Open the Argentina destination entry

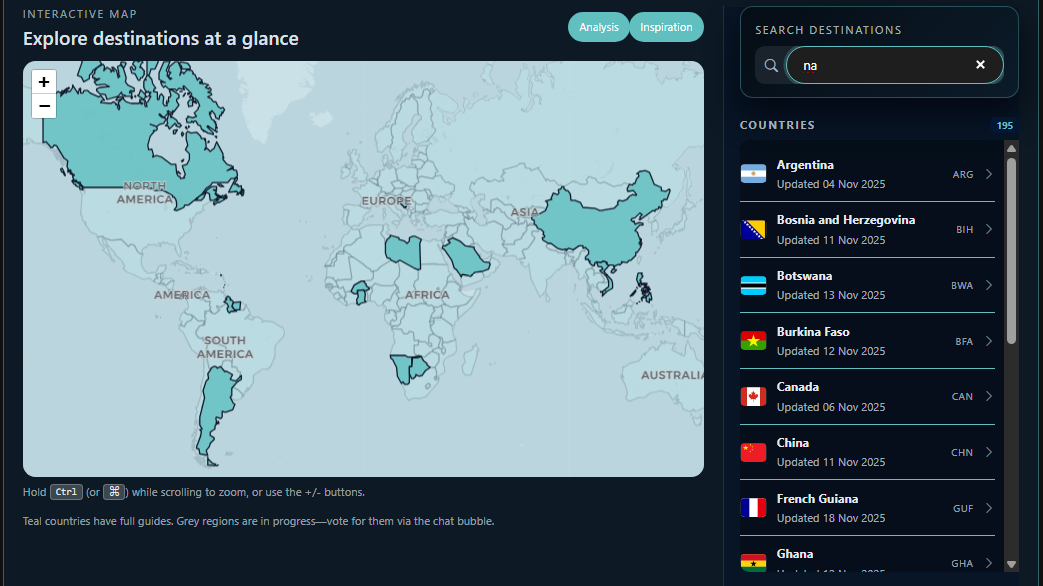click(x=867, y=174)
